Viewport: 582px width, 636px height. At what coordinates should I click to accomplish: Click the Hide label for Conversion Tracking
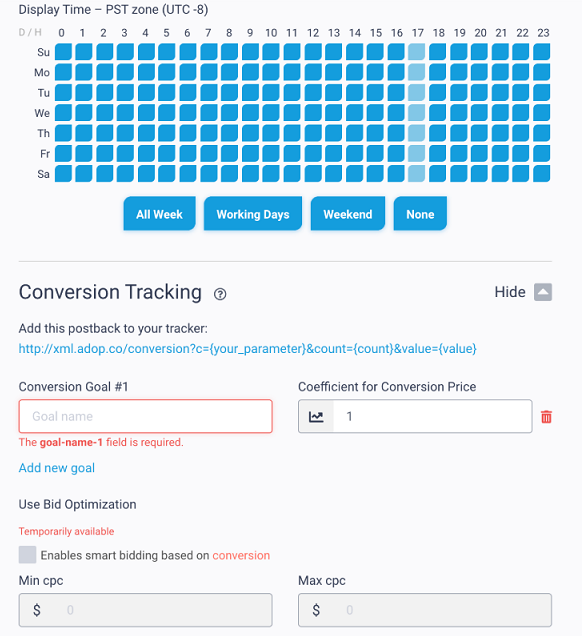point(510,292)
